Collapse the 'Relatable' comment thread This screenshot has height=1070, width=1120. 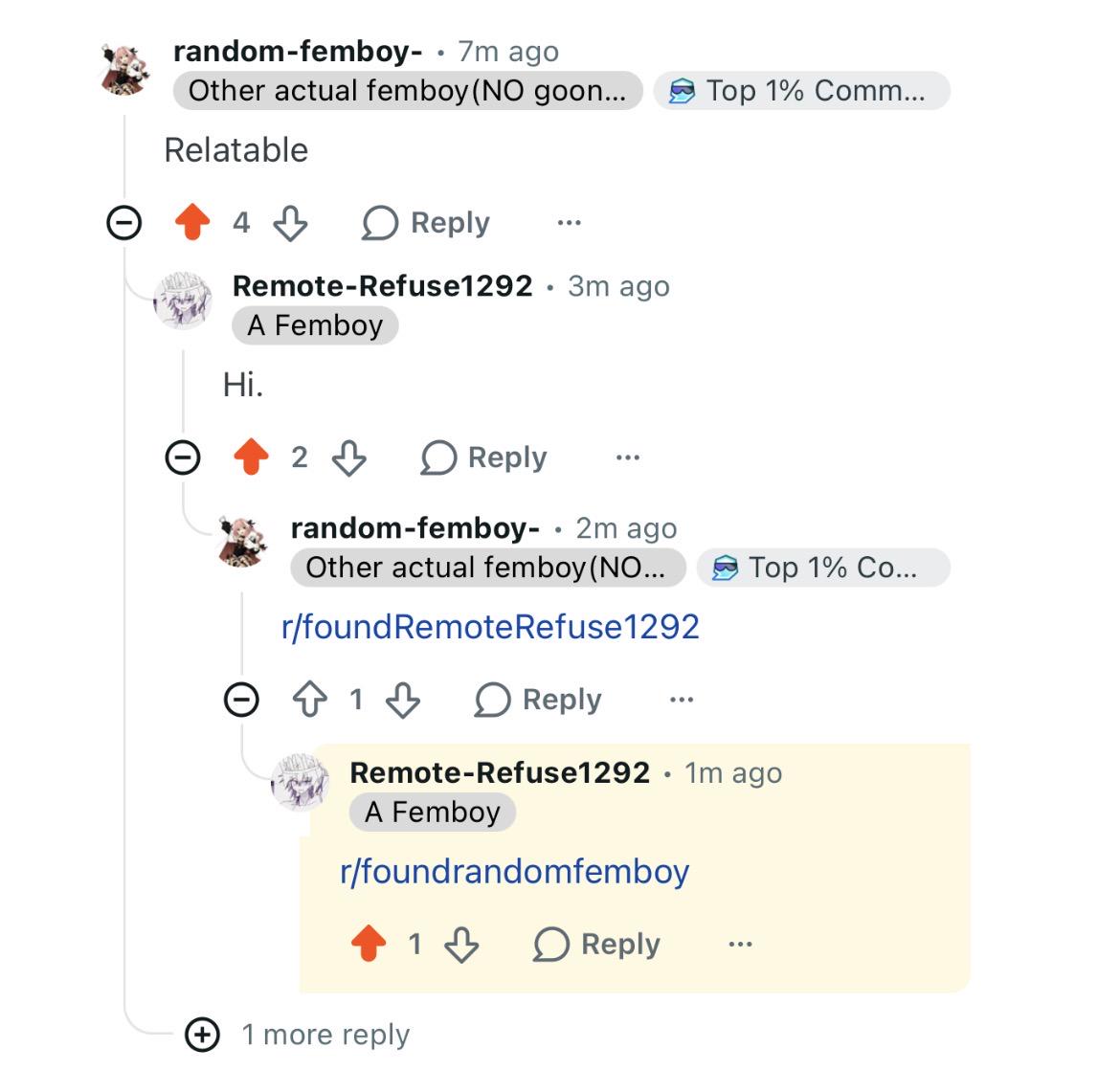pyautogui.click(x=124, y=222)
